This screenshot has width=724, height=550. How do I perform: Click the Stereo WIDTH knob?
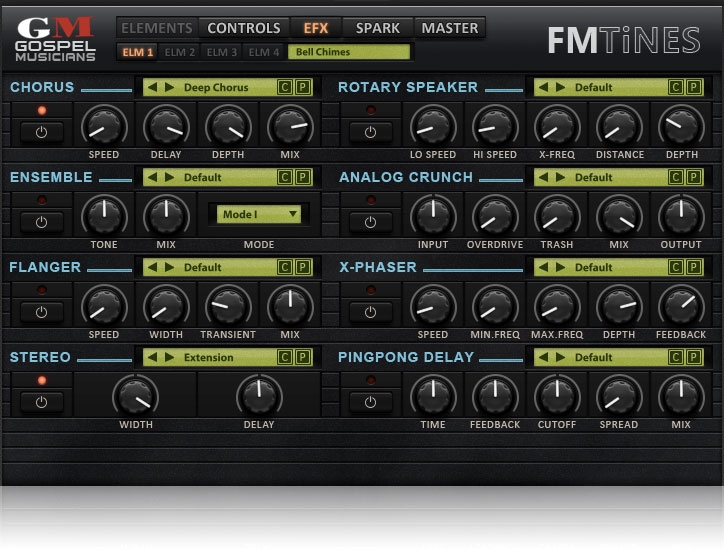coord(136,396)
